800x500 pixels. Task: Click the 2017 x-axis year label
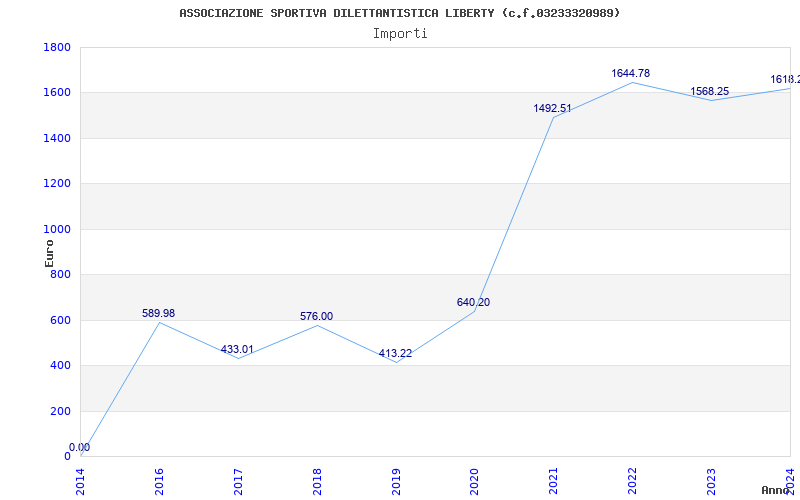[x=238, y=482]
